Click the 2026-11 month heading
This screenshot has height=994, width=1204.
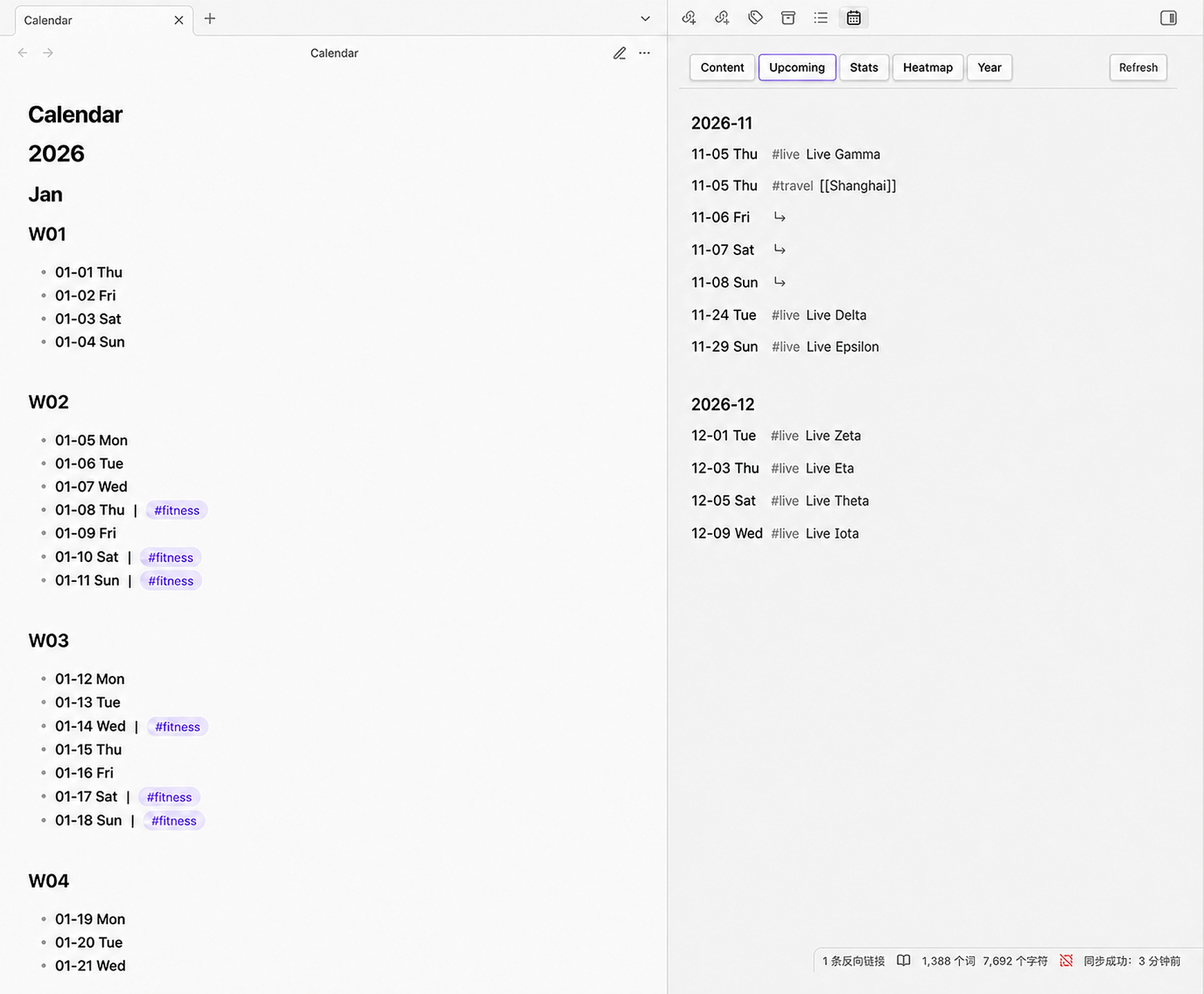click(x=722, y=123)
